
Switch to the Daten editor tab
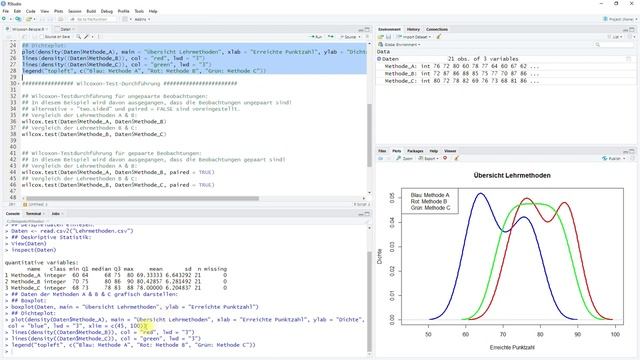pyautogui.click(x=66, y=29)
